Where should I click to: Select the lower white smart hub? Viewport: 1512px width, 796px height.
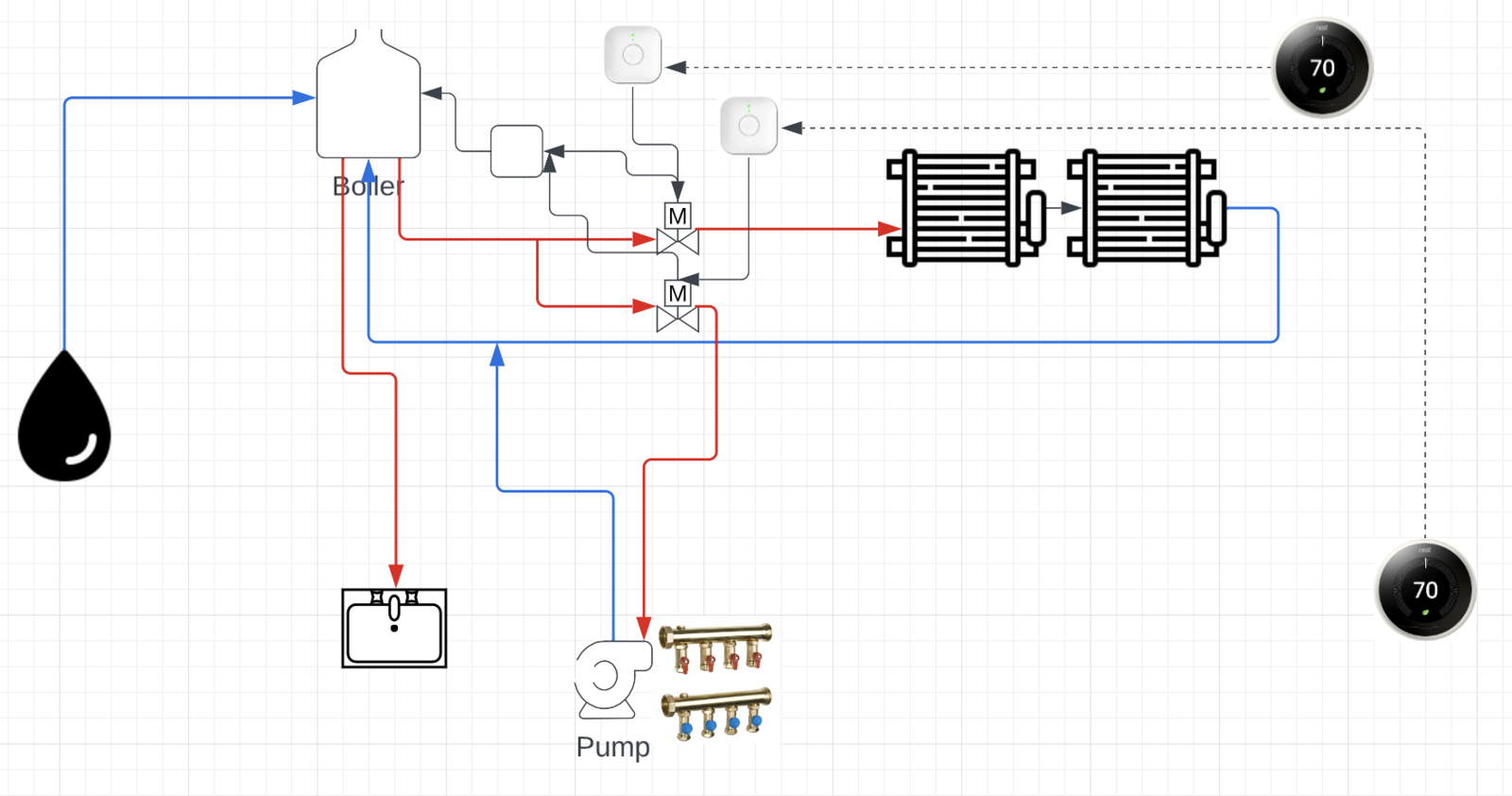(748, 126)
